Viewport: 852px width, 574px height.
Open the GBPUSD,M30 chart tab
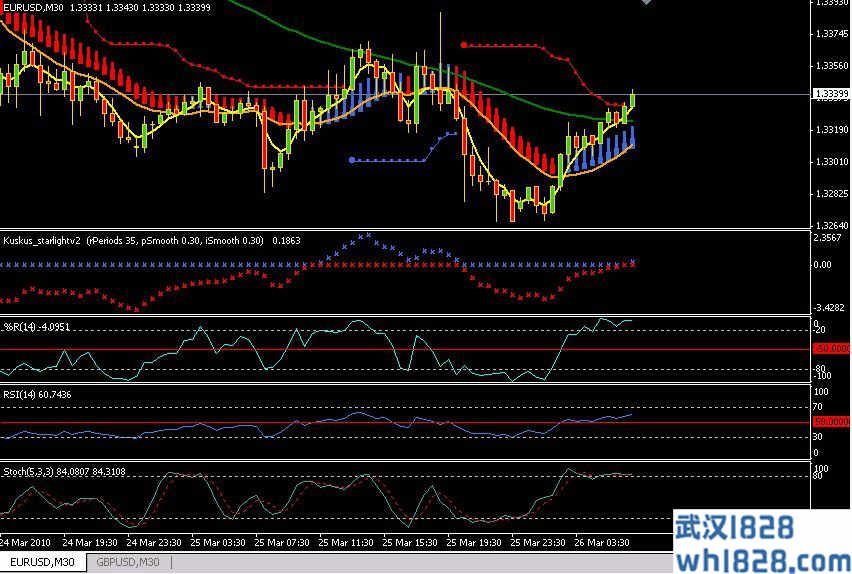tap(127, 562)
